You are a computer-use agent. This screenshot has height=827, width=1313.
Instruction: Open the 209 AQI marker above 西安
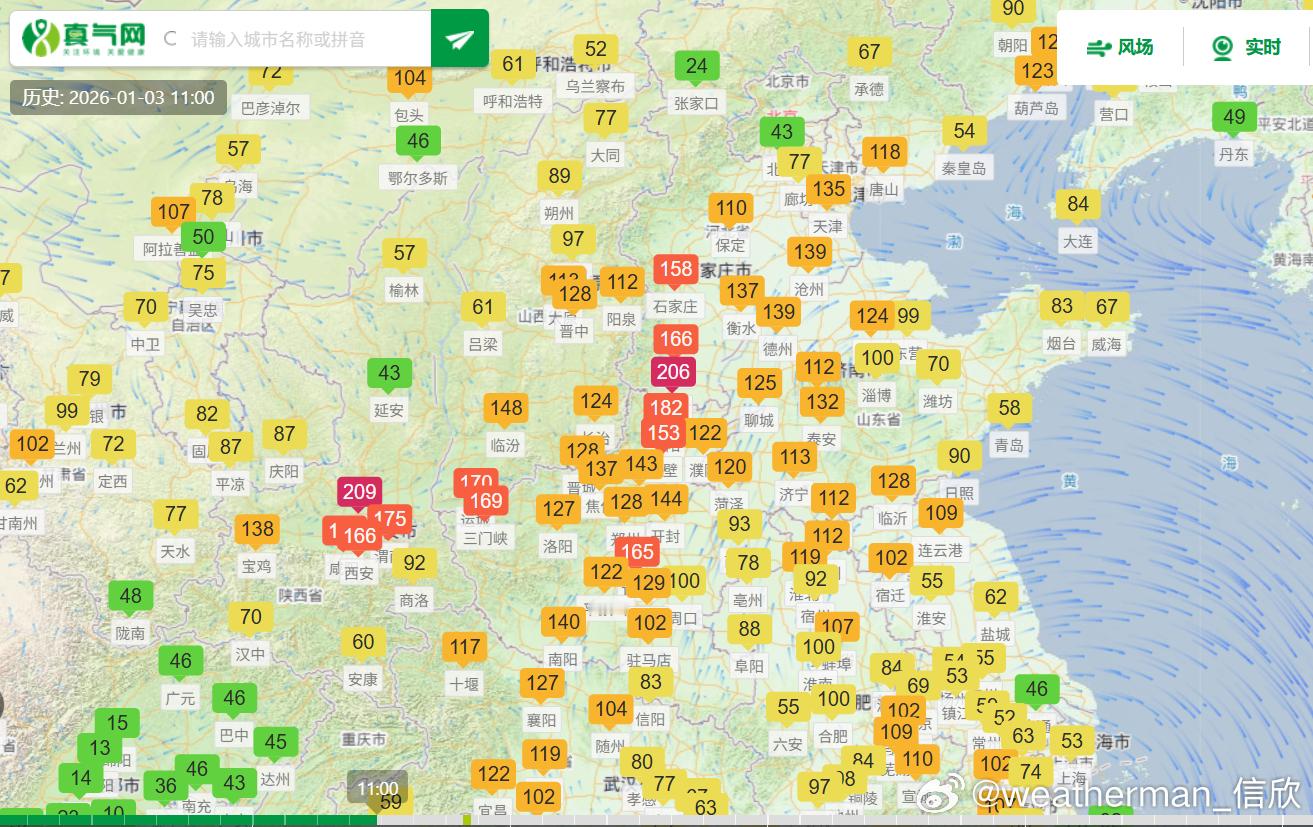(x=359, y=493)
